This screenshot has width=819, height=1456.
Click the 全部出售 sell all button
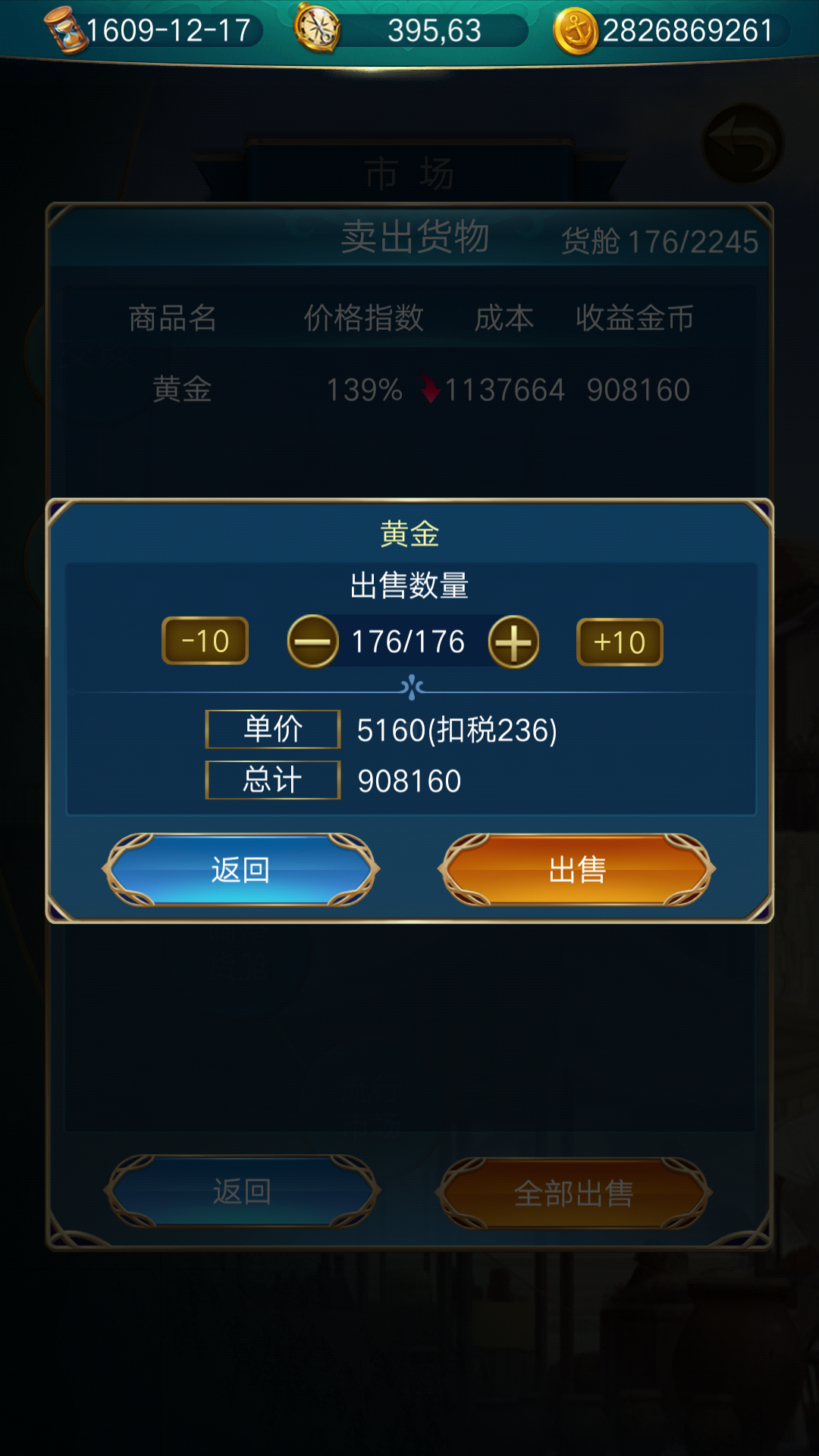574,1193
